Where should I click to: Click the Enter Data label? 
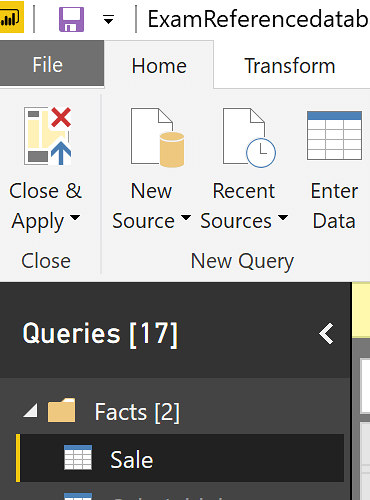pyautogui.click(x=334, y=206)
